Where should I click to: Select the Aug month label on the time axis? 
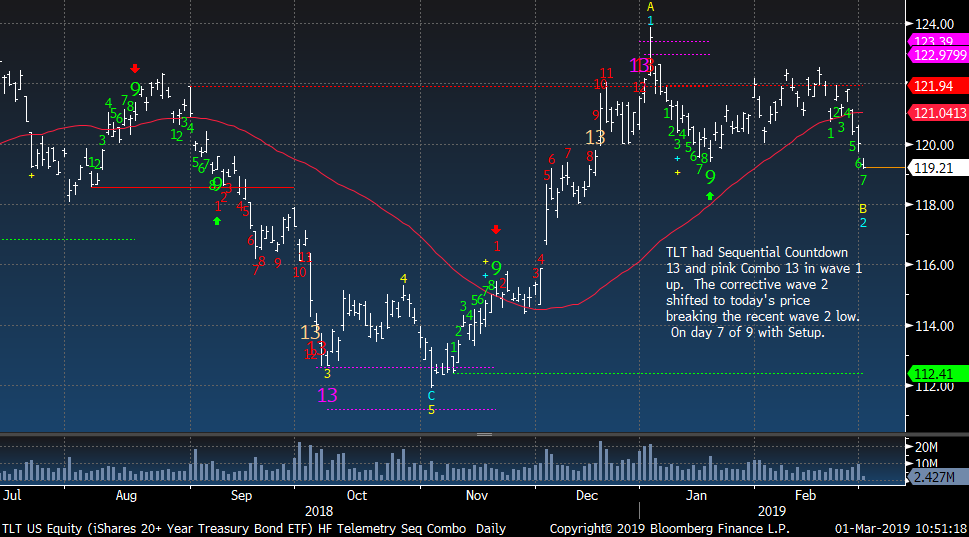(126, 496)
